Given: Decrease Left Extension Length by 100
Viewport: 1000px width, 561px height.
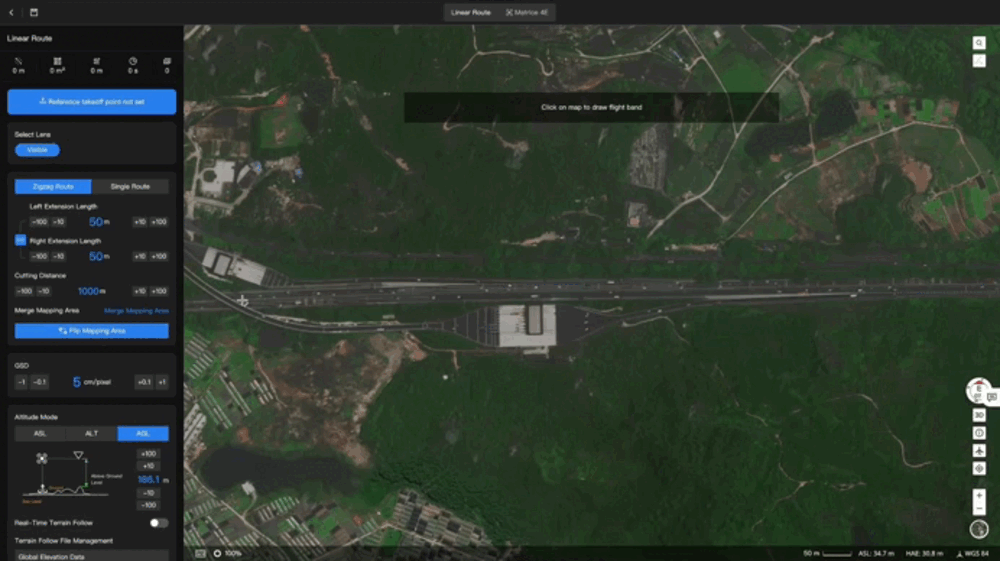Looking at the screenshot, I should [x=40, y=222].
